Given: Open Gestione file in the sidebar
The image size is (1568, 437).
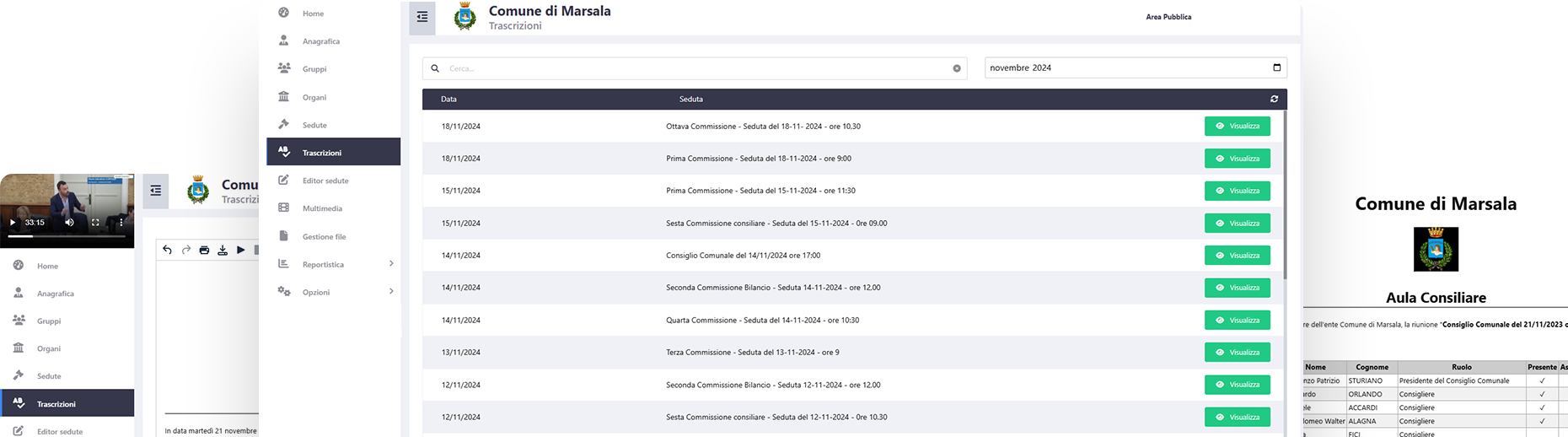Looking at the screenshot, I should 324,237.
